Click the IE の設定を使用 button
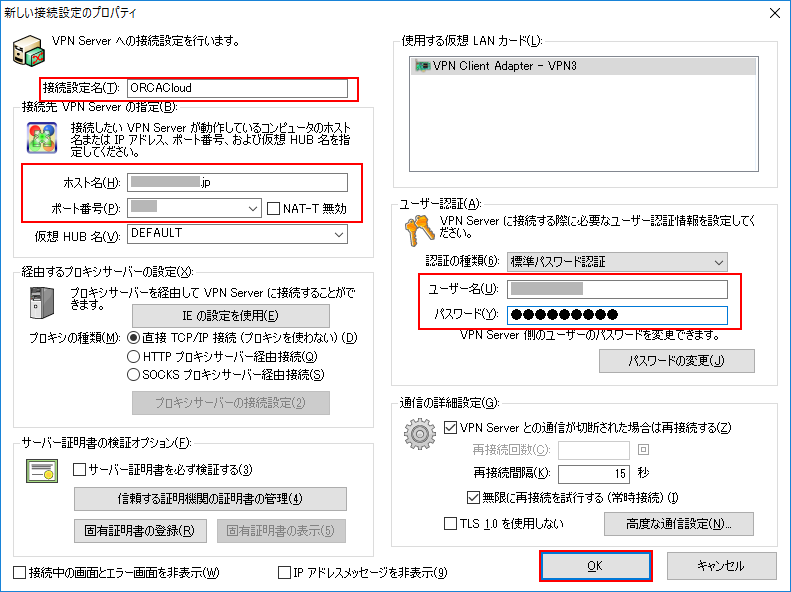Screen dimensions: 791x592 (x=231, y=316)
